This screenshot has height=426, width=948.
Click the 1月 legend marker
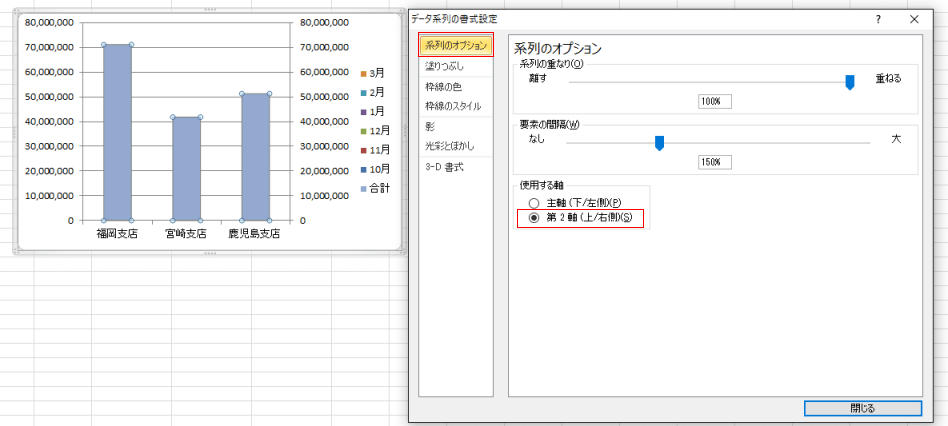363,112
